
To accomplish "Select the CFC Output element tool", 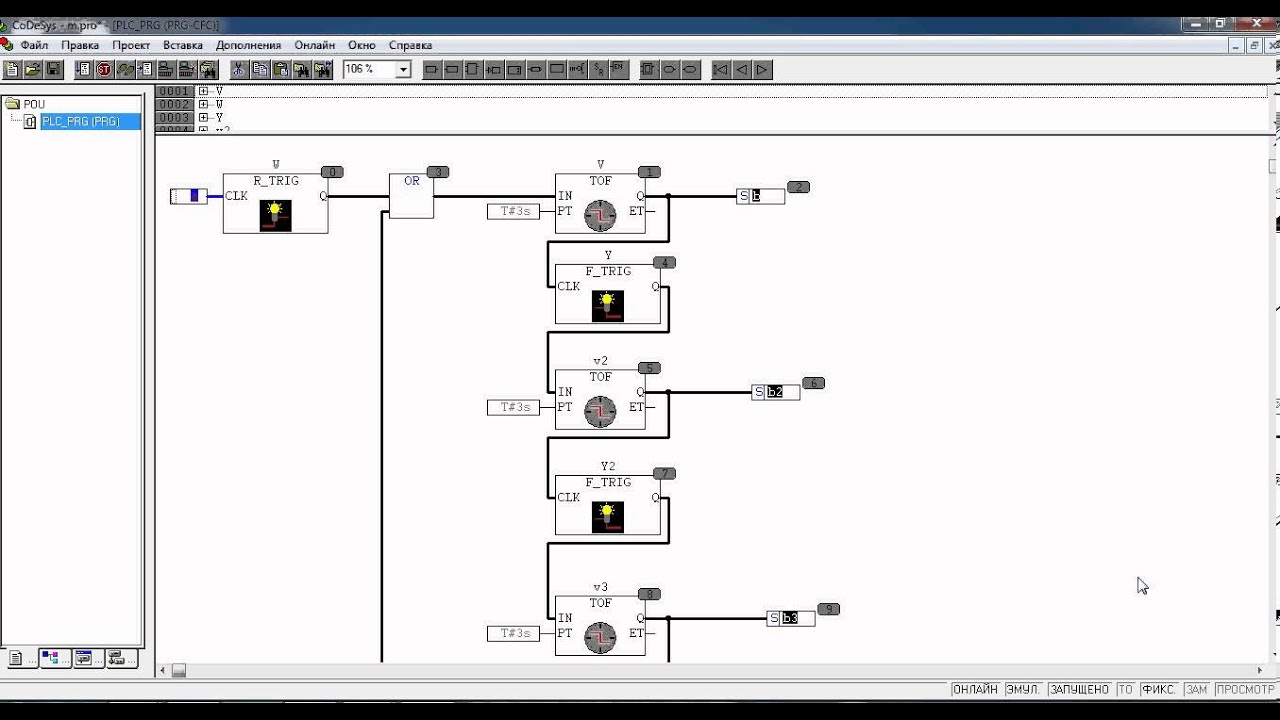I will click(452, 69).
